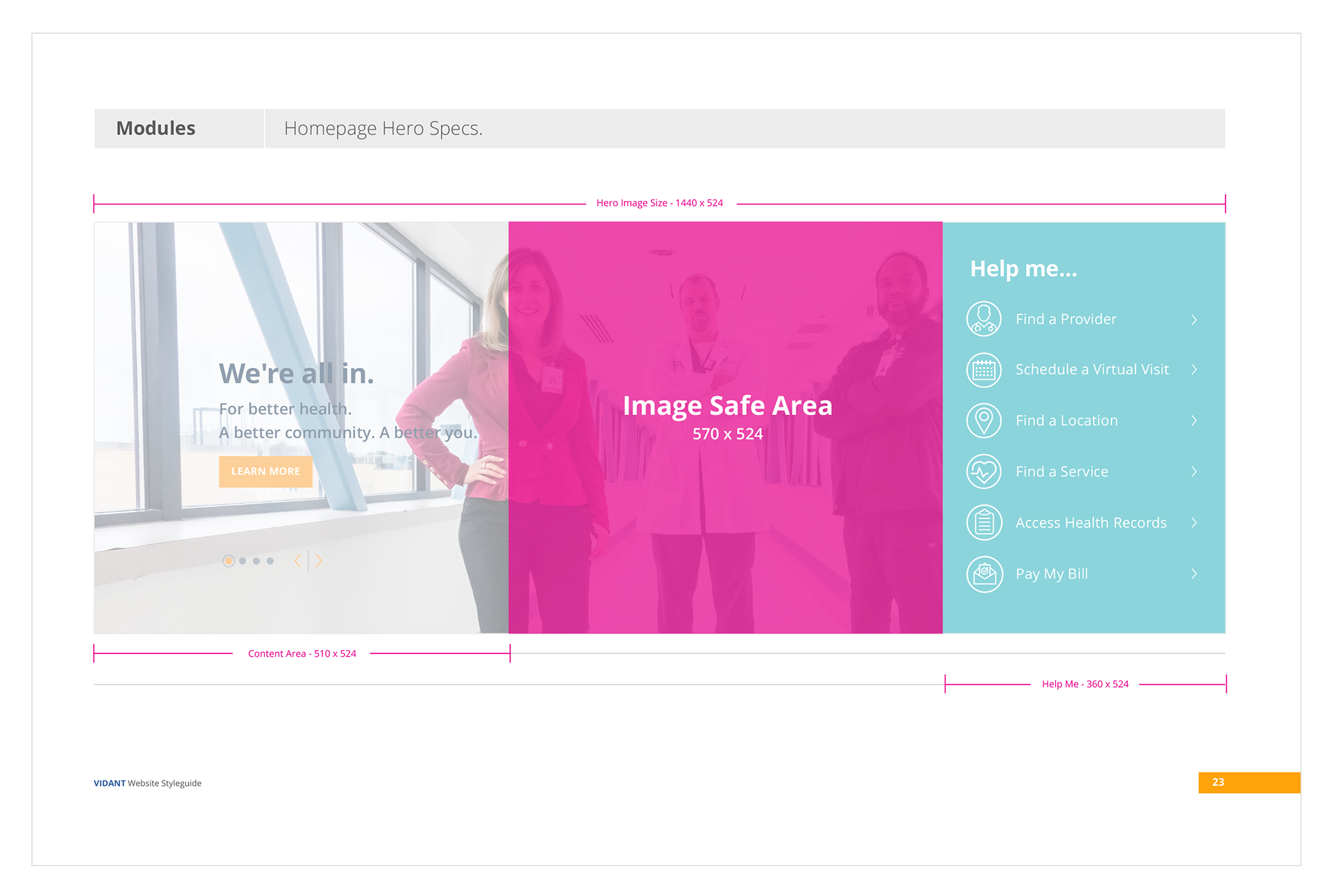
Task: Open the Access Health Records link
Action: pos(1091,522)
